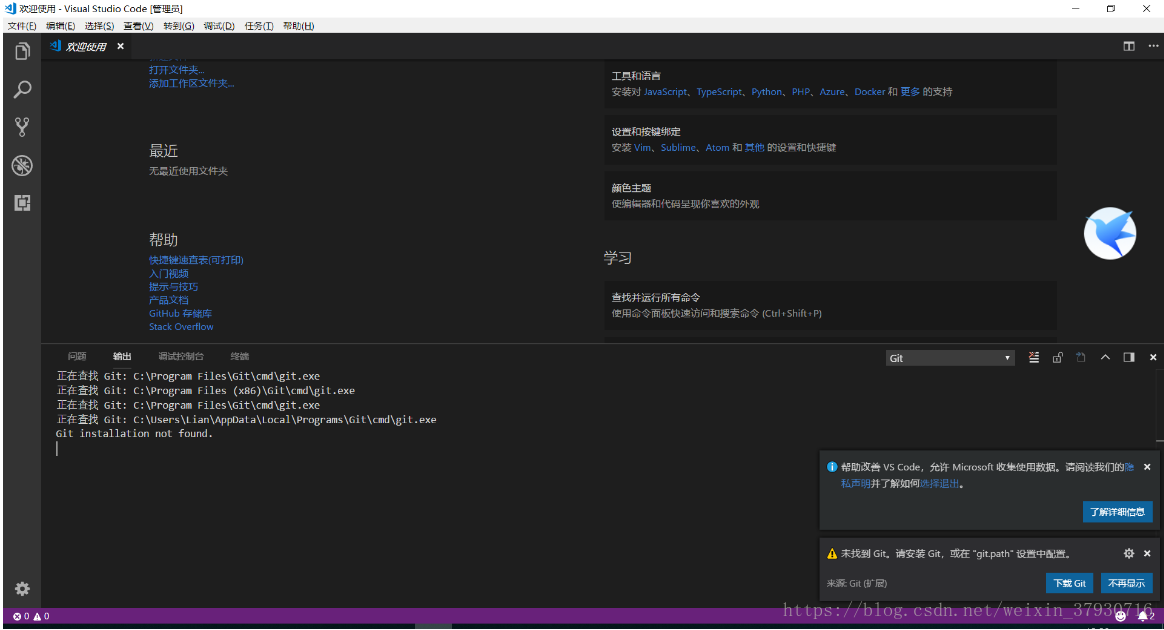Click the Docker tools link
The width and height of the screenshot is (1164, 630).
coord(869,92)
